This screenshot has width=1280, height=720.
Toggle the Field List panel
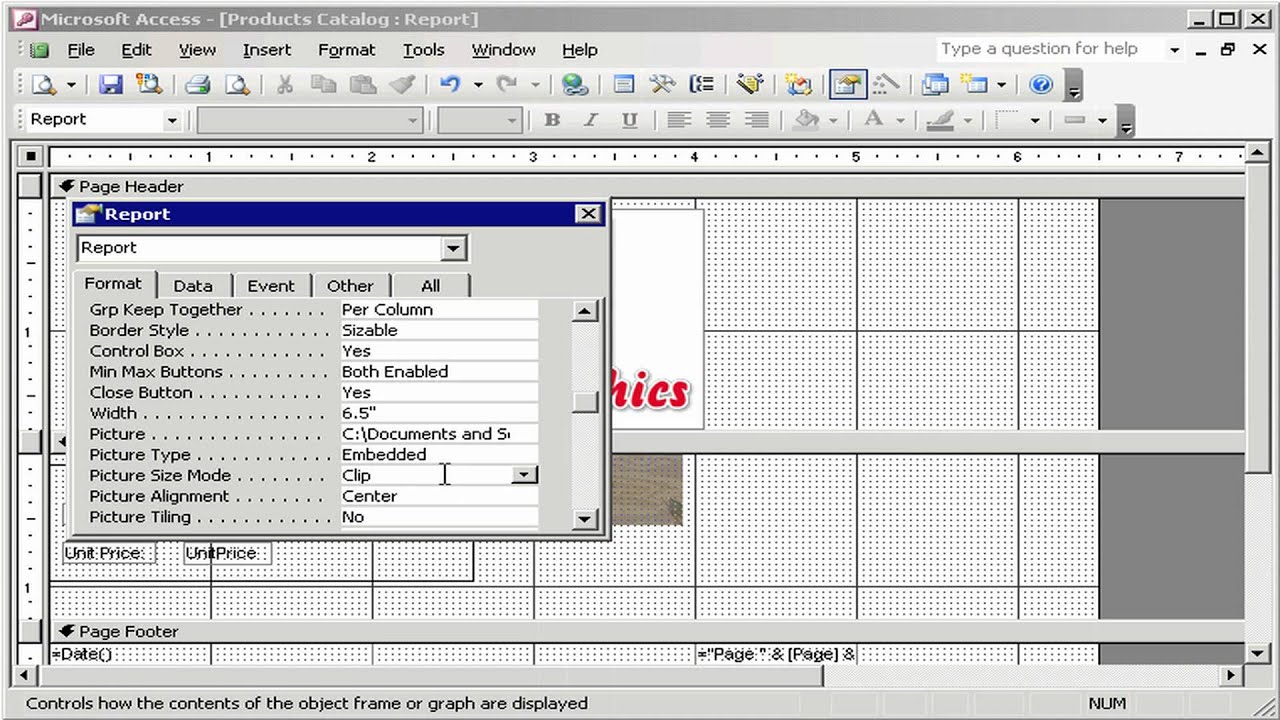623,85
